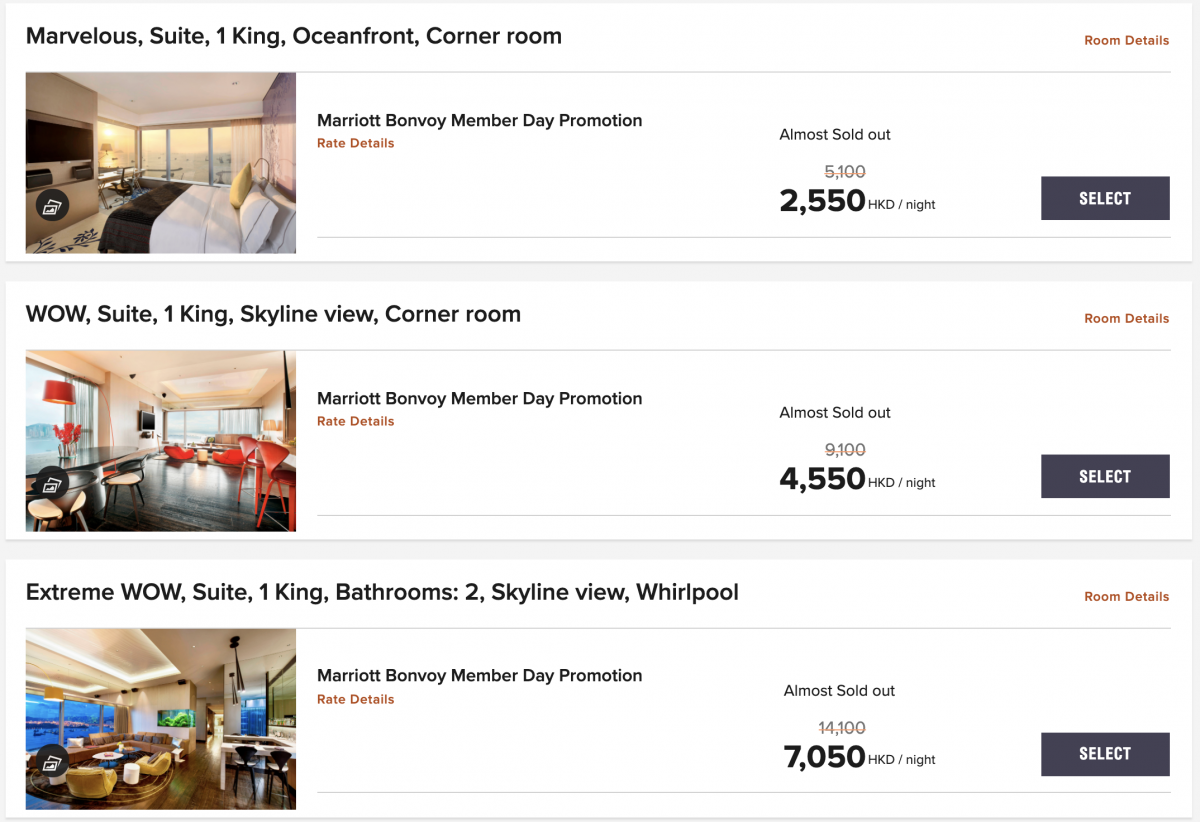Viewport: 1200px width, 822px height.
Task: Open Room Details for Marvelous Suite
Action: (x=1126, y=41)
